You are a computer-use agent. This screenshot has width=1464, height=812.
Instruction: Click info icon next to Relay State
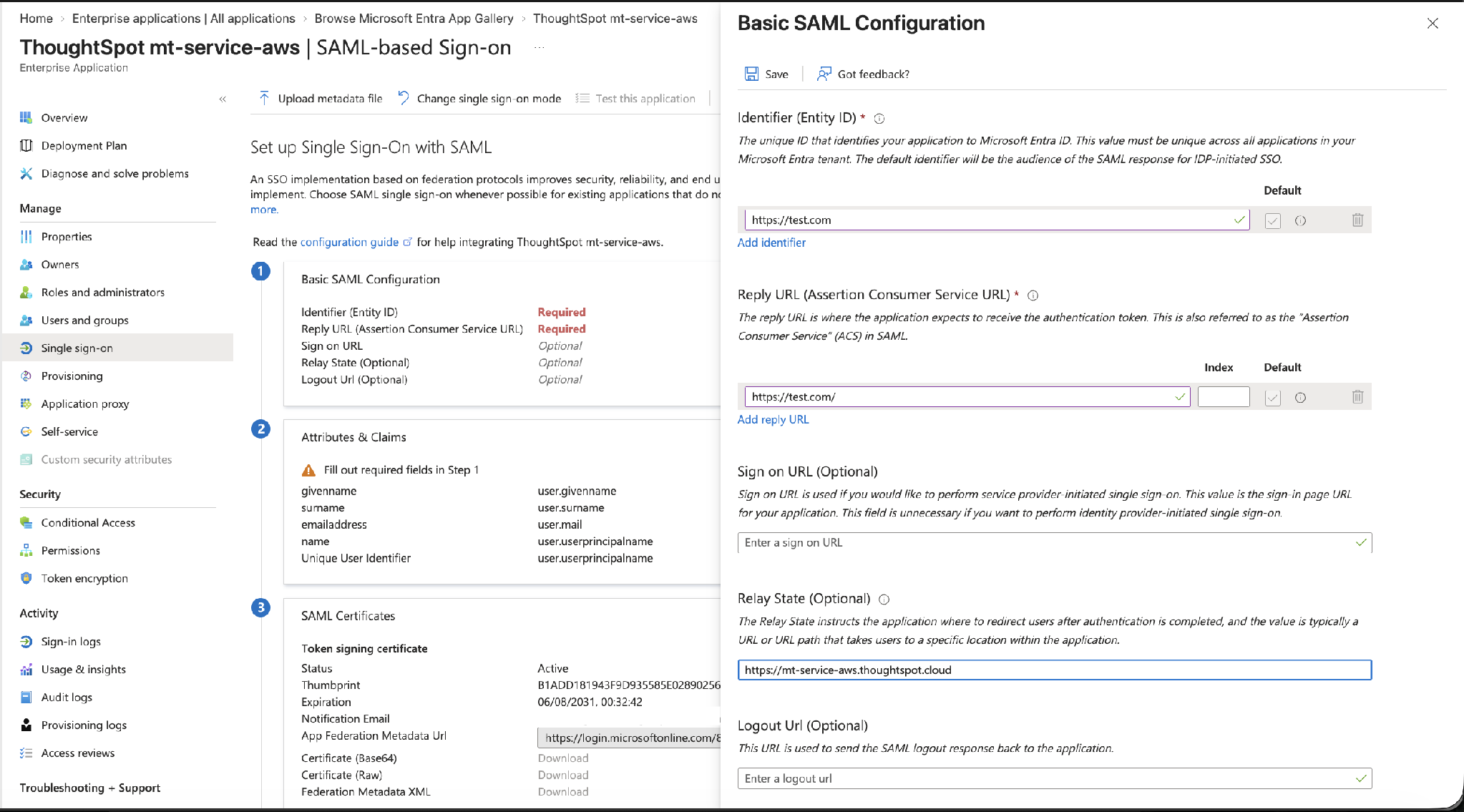[x=884, y=600]
